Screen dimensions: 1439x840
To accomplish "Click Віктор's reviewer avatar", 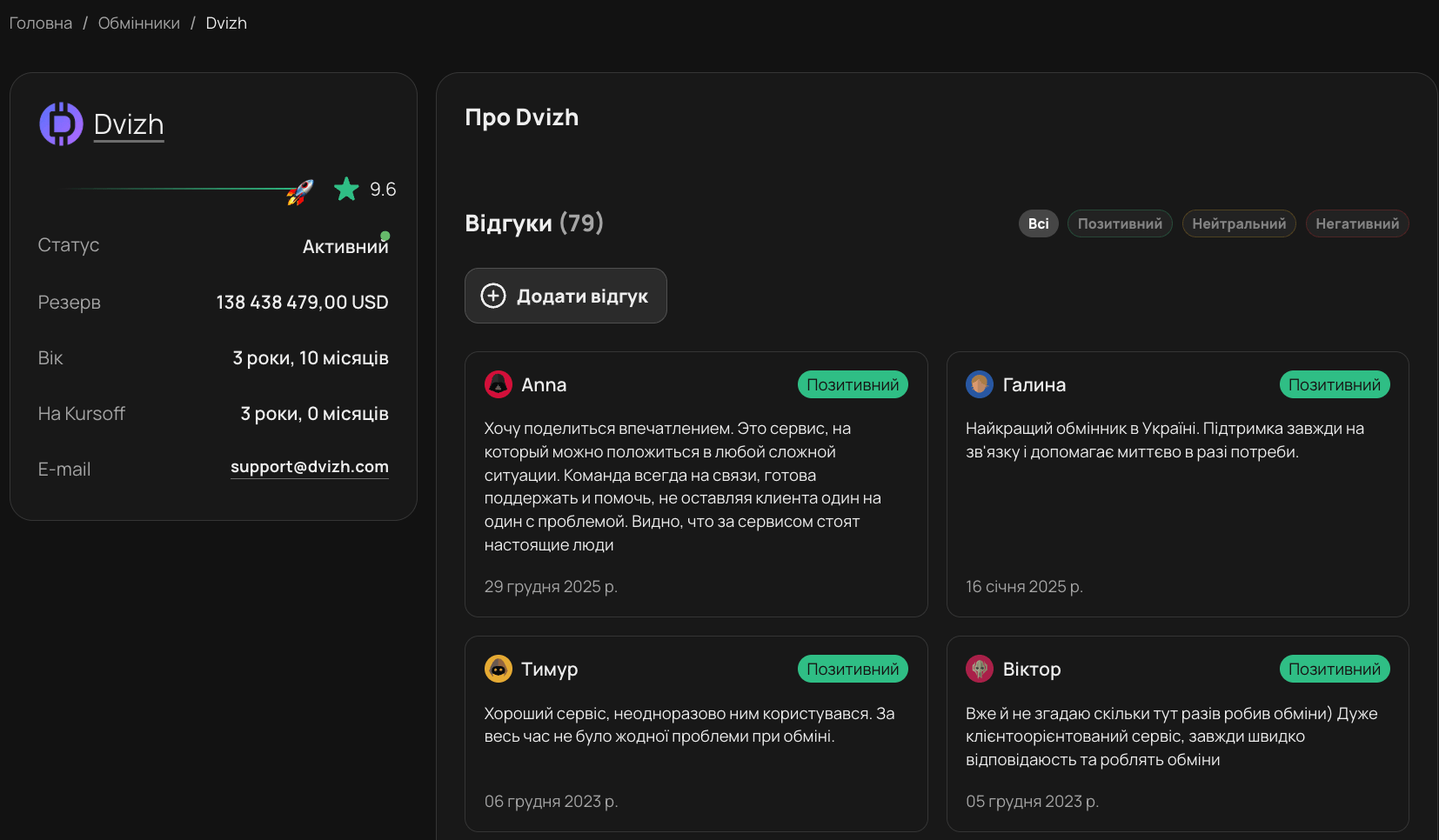I will point(980,669).
